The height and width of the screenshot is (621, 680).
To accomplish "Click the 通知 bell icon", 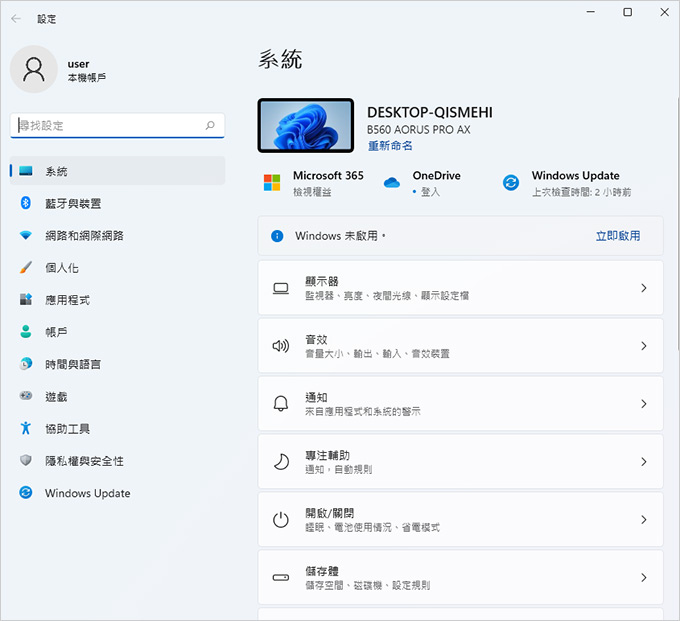I will 281,404.
